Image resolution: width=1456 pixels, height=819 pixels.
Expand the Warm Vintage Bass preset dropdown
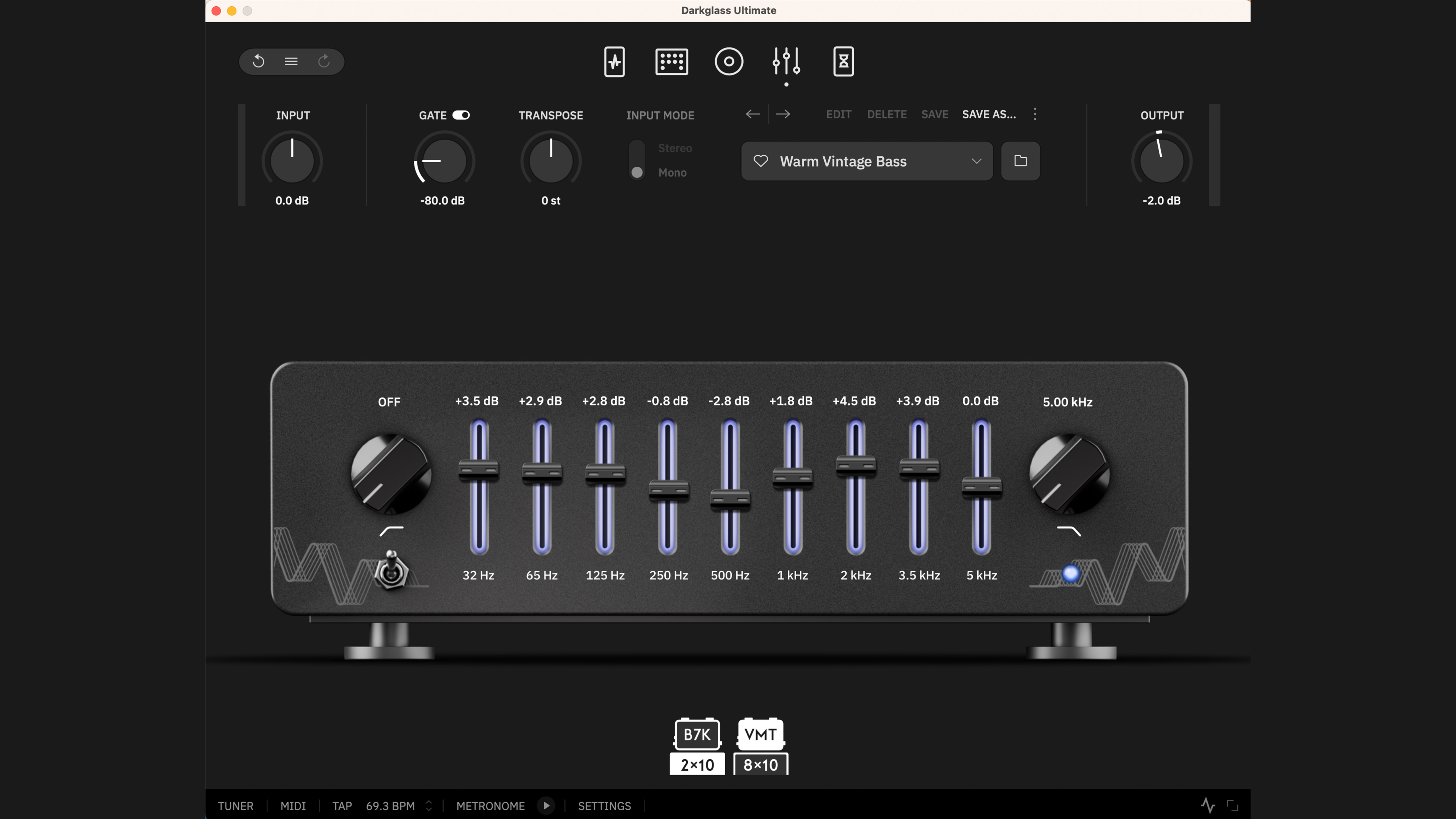(x=867, y=161)
